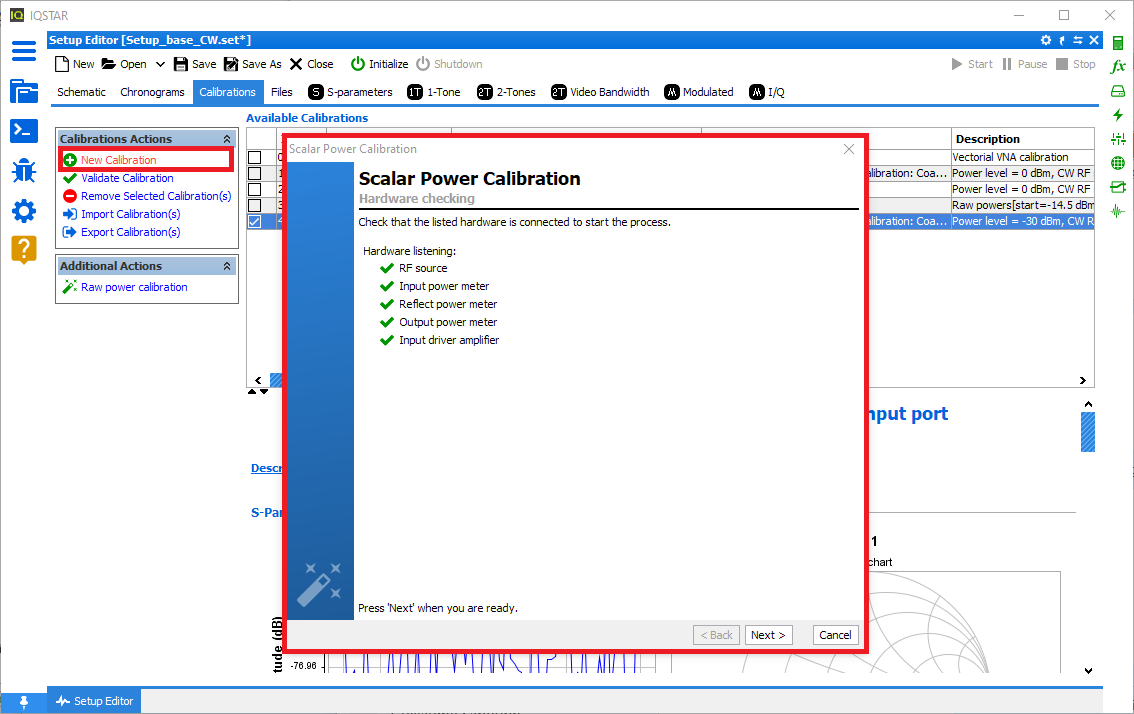Viewport: 1134px width, 714px height.
Task: Open the project folders icon in sidebar
Action: [24, 91]
